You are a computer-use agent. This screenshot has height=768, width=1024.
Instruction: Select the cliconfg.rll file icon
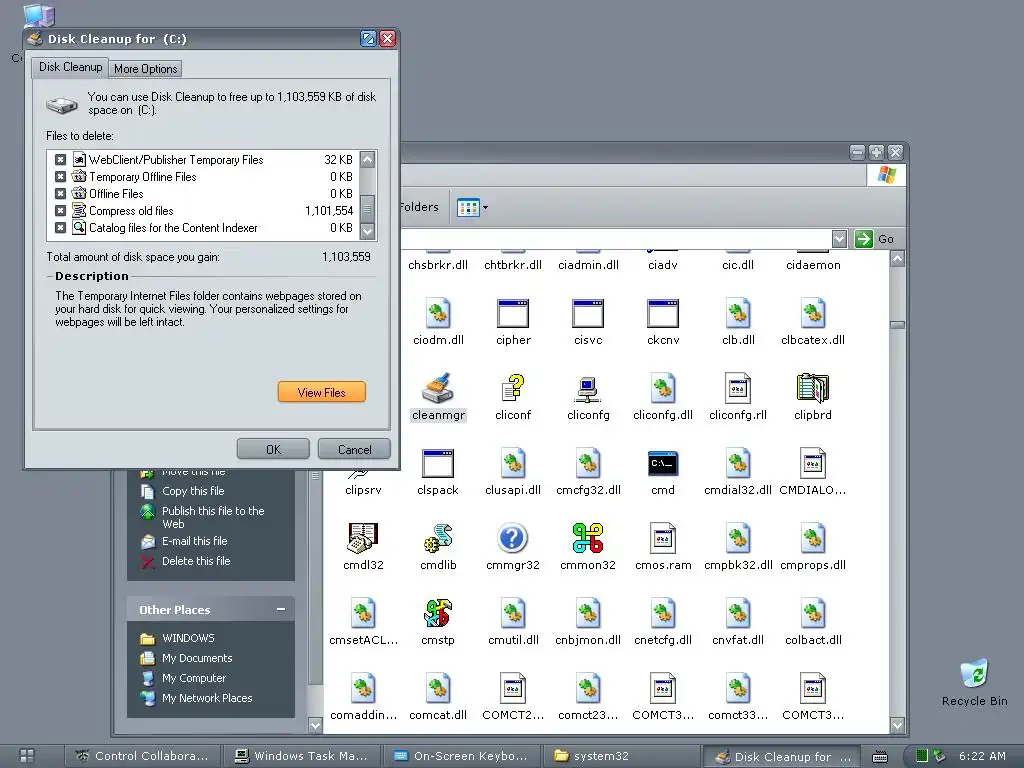coord(738,389)
